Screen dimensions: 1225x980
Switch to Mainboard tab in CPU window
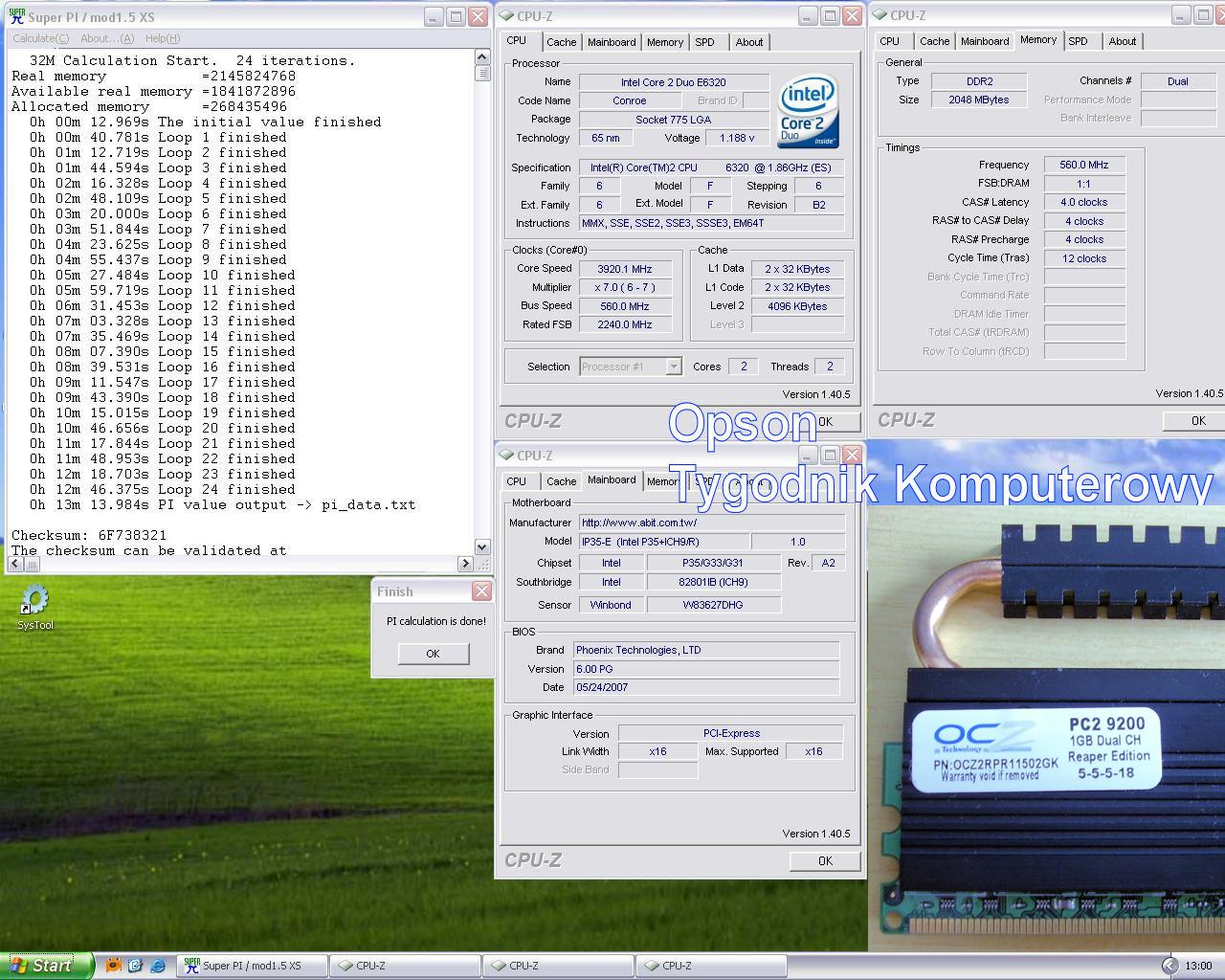click(612, 42)
